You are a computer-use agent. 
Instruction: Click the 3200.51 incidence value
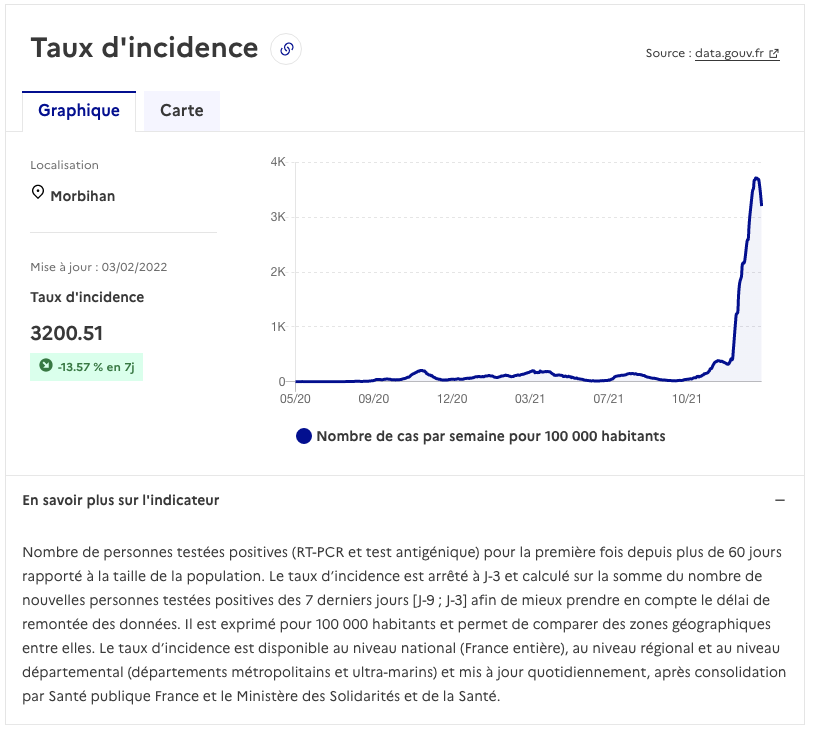pos(67,333)
